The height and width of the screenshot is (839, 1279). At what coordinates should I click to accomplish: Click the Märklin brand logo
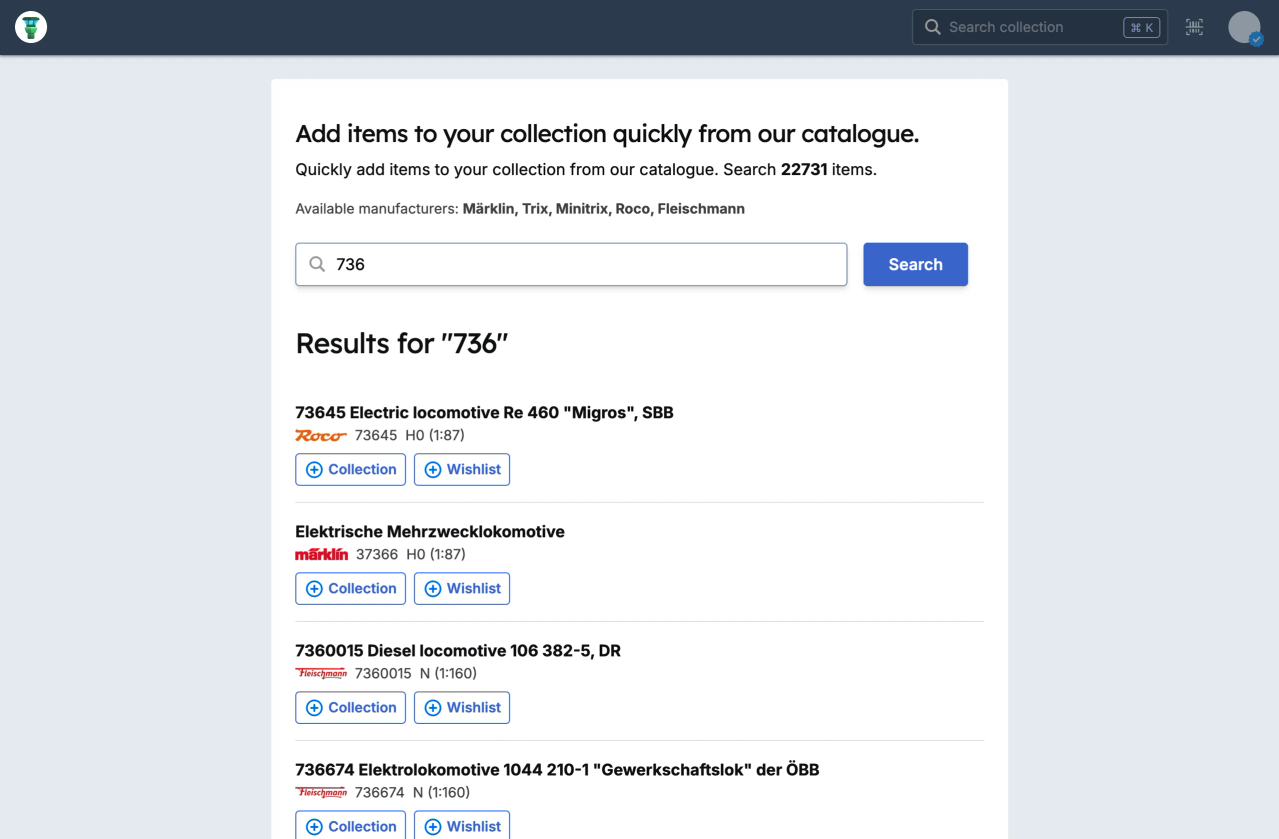321,553
